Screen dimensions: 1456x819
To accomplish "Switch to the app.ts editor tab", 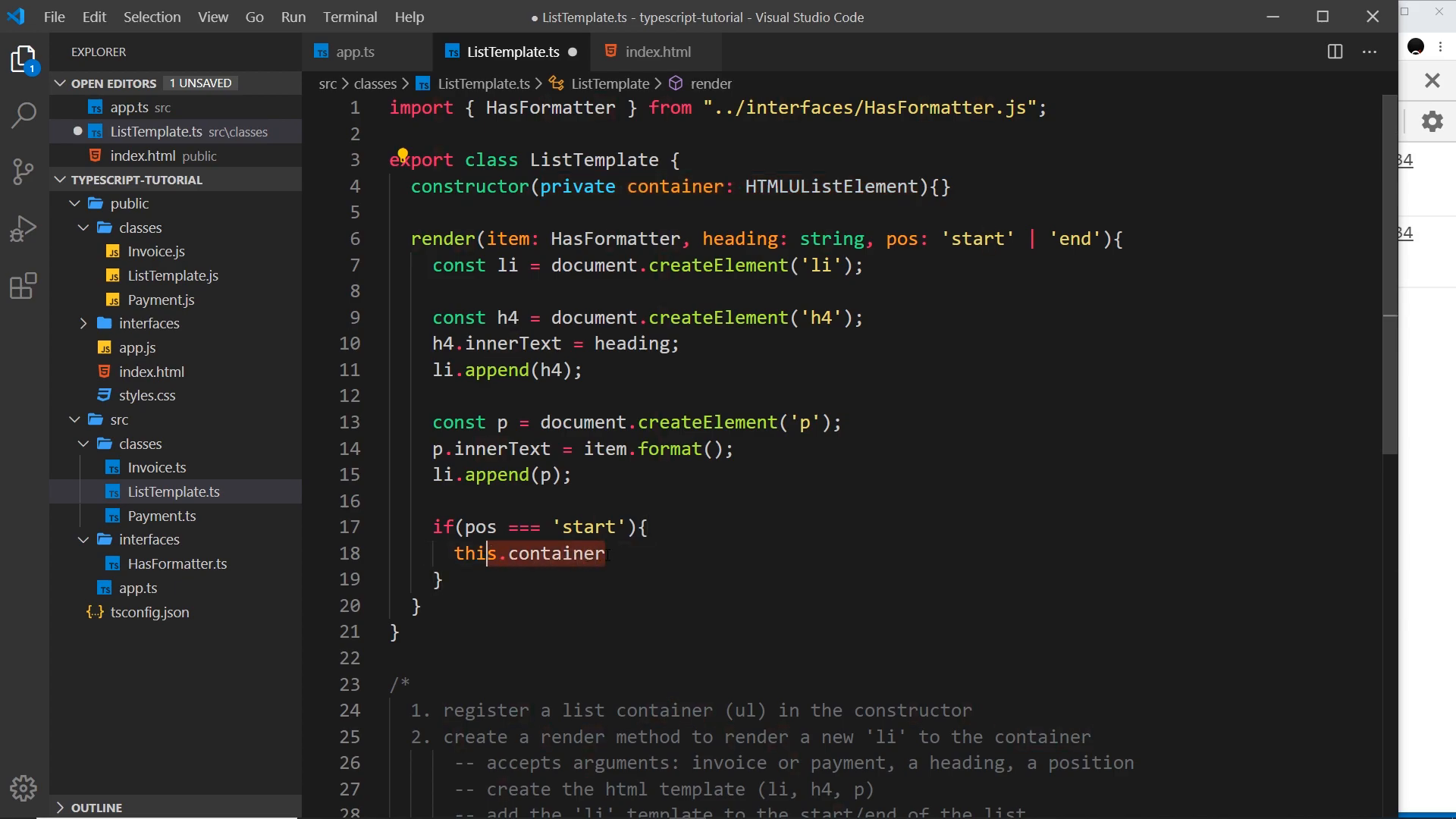I will pos(356,52).
